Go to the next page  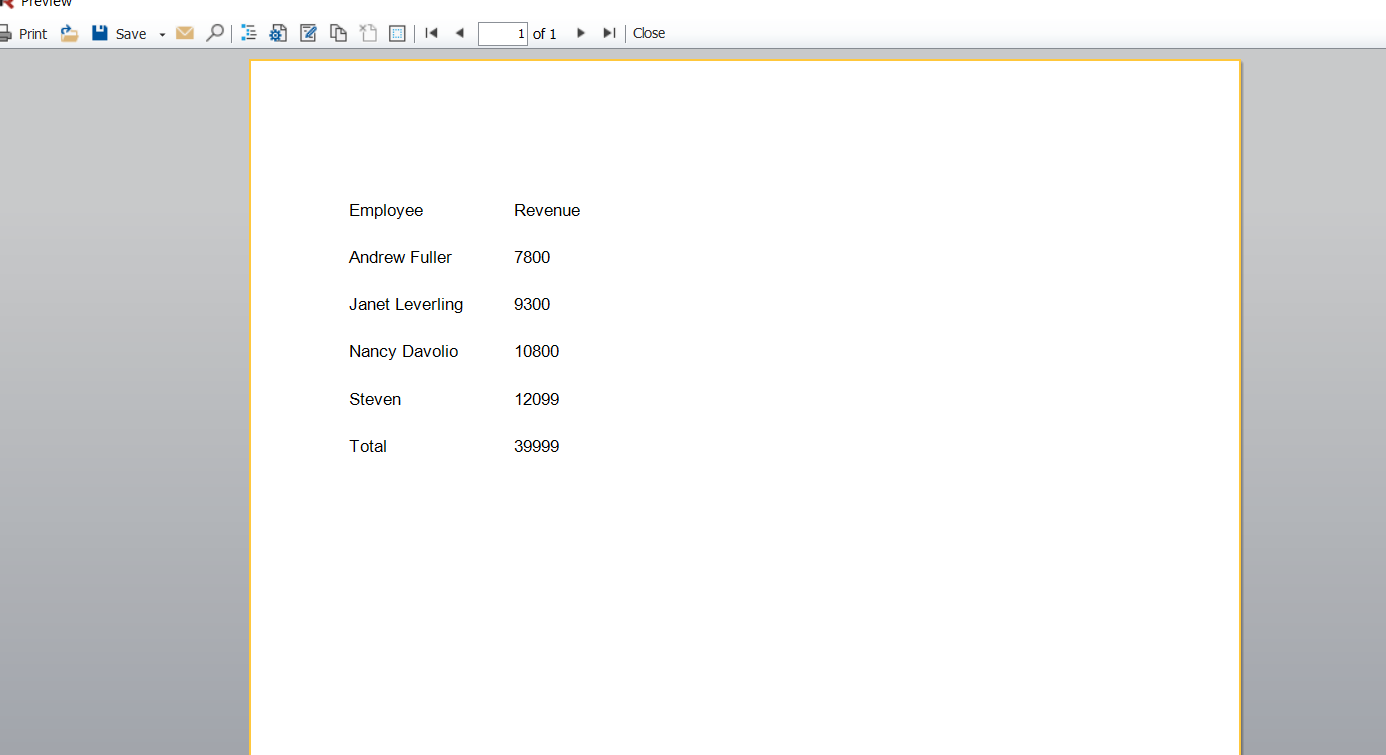pos(580,33)
